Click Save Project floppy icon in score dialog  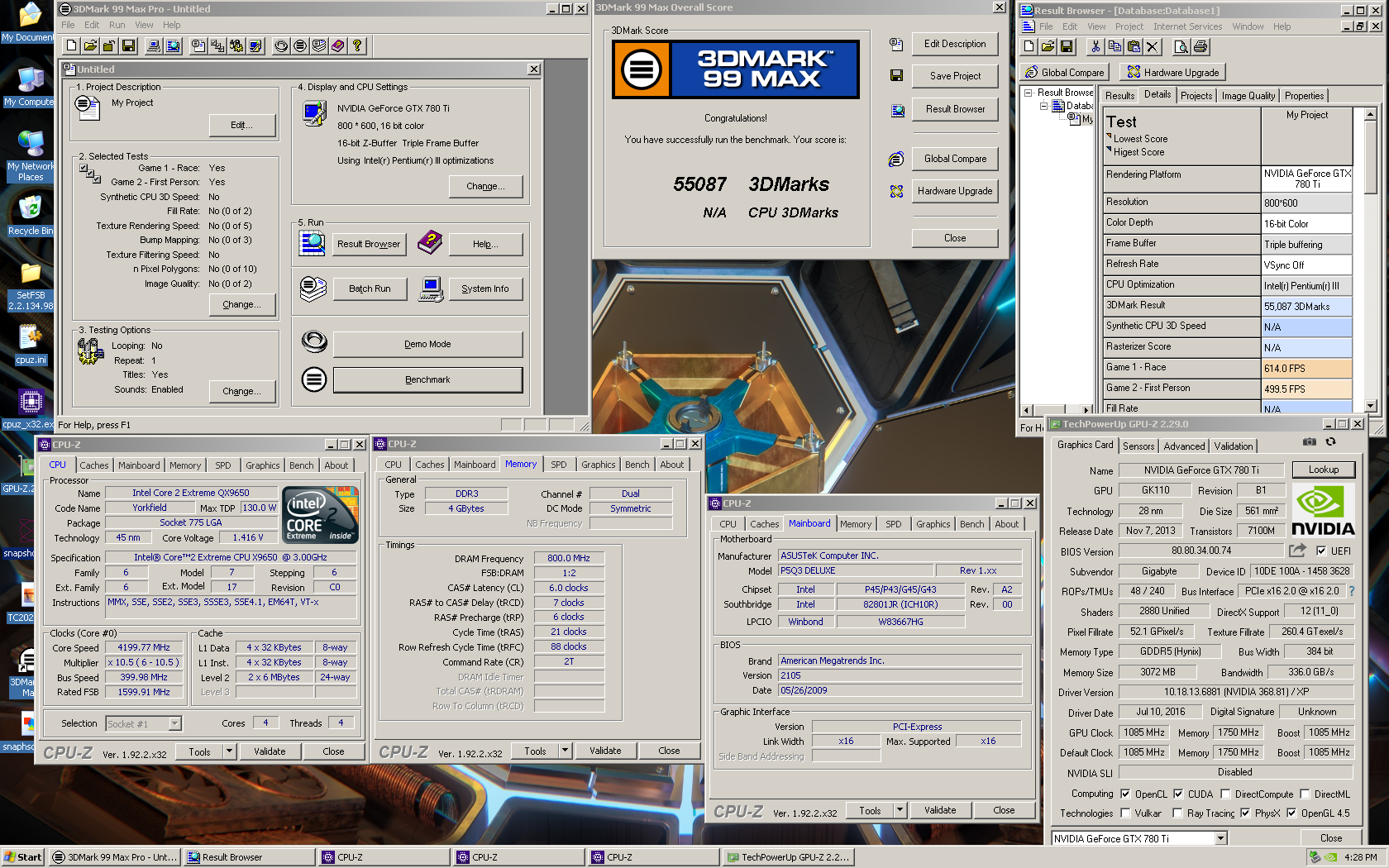pos(896,75)
